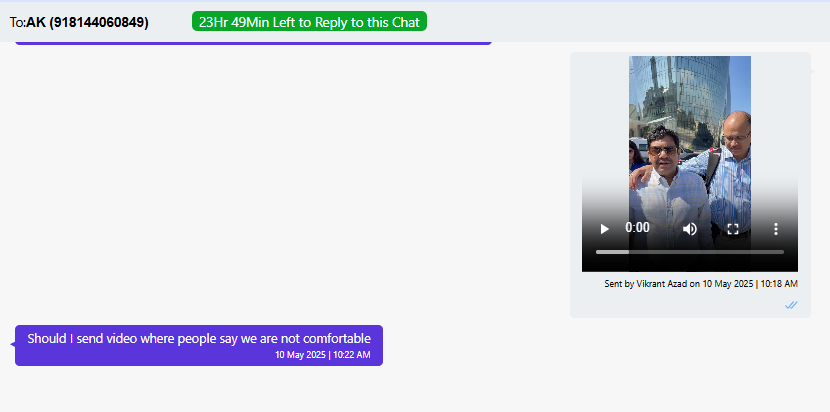The width and height of the screenshot is (830, 412).
Task: Open the video in fullscreen mode
Action: [x=733, y=229]
